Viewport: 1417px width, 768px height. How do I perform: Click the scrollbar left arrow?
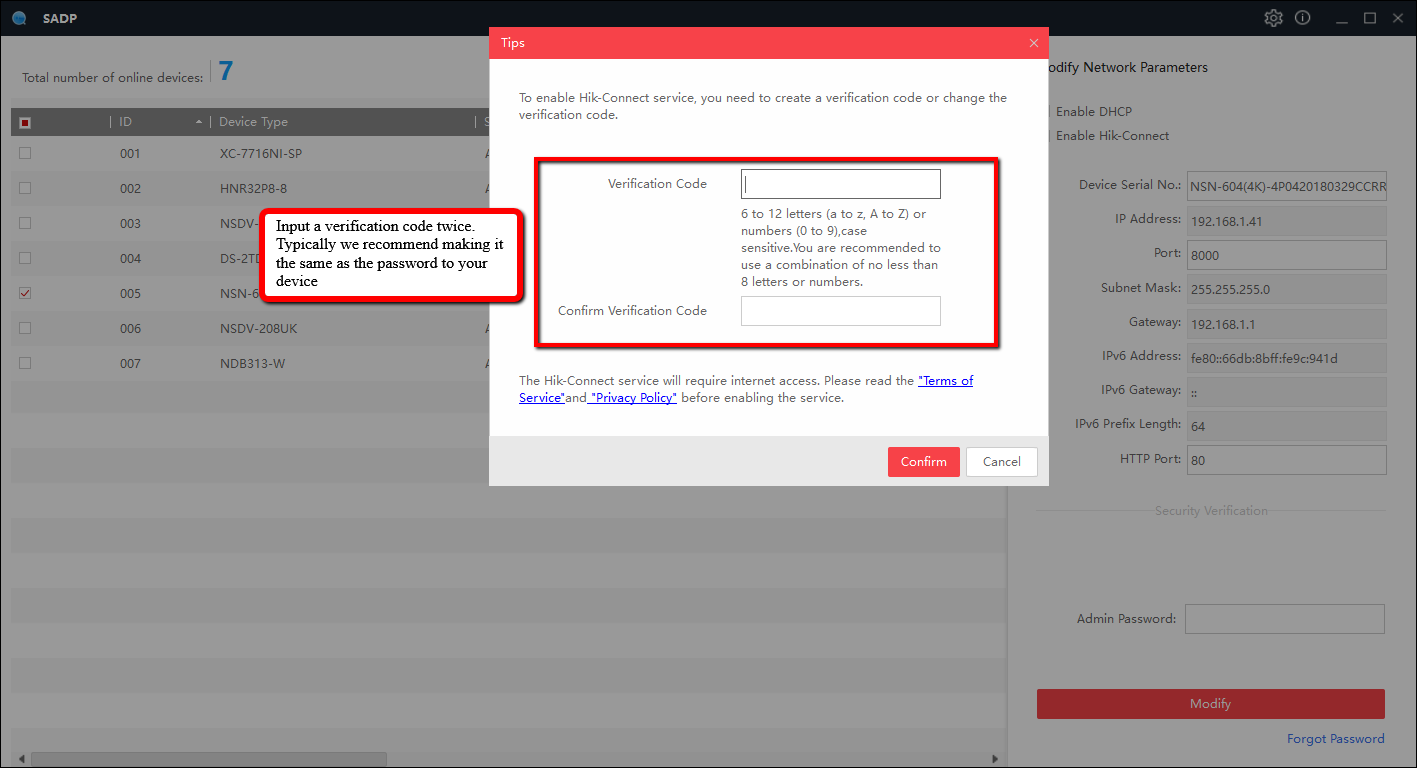point(21,759)
